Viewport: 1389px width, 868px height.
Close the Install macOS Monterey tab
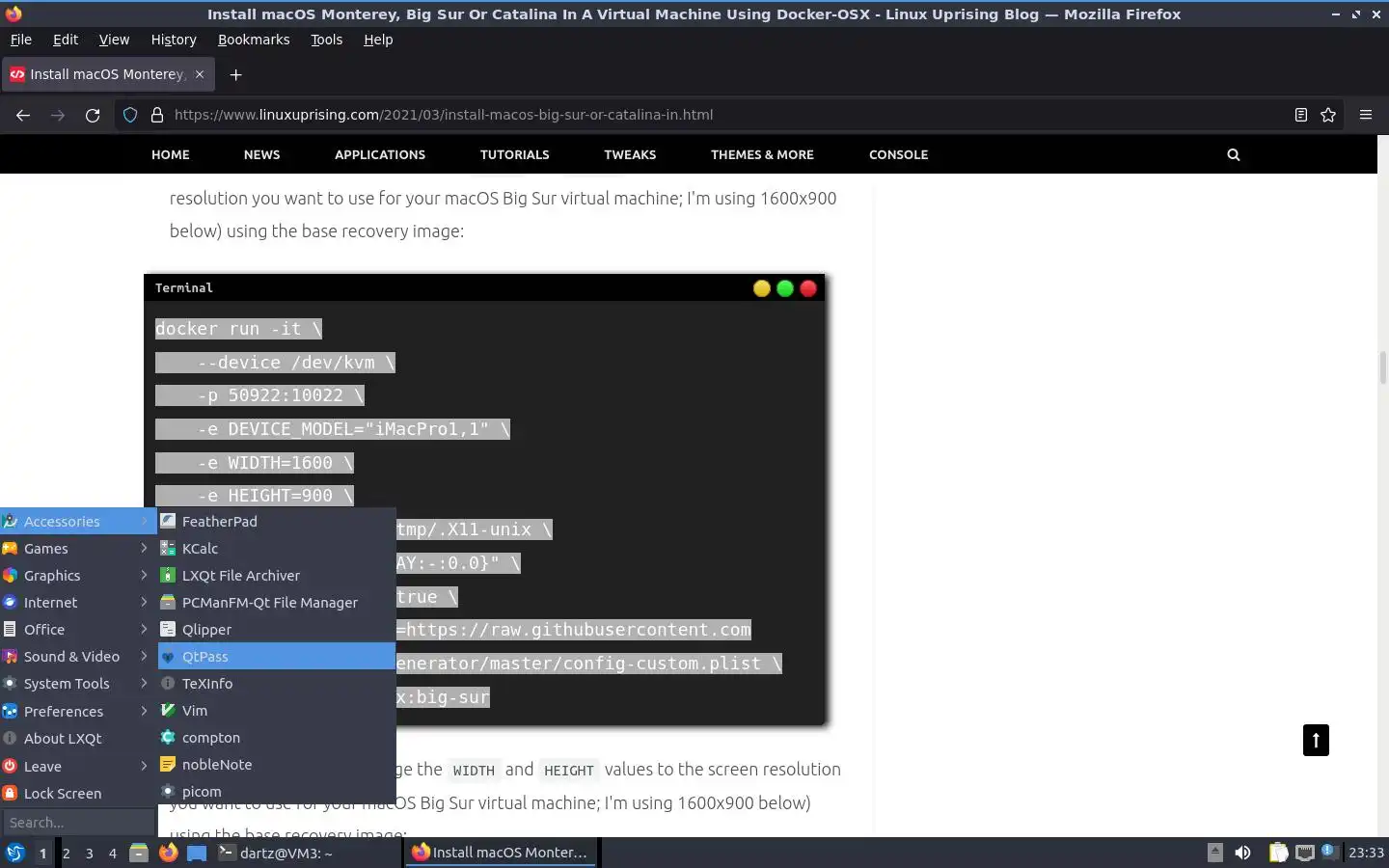coord(200,74)
